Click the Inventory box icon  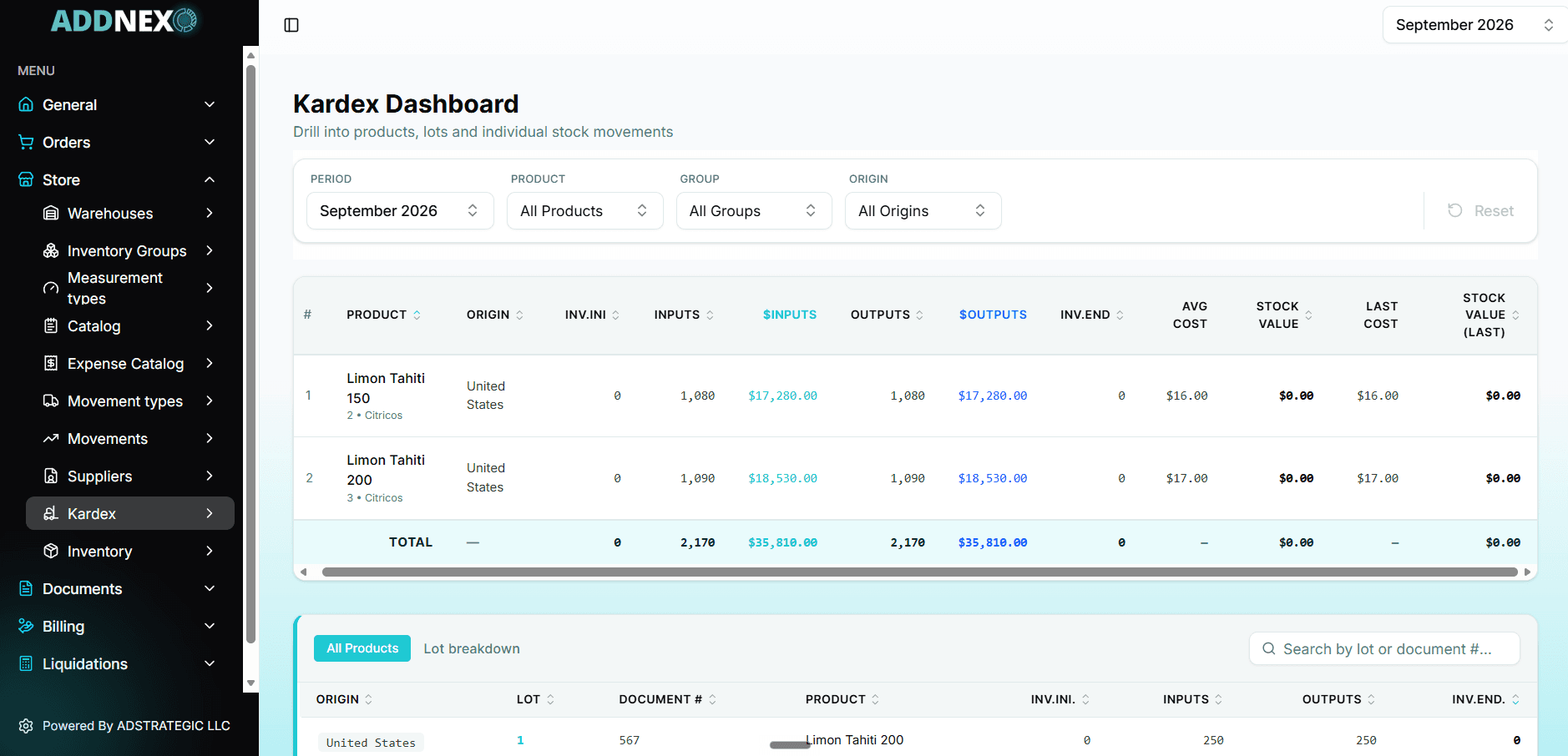pyautogui.click(x=51, y=551)
